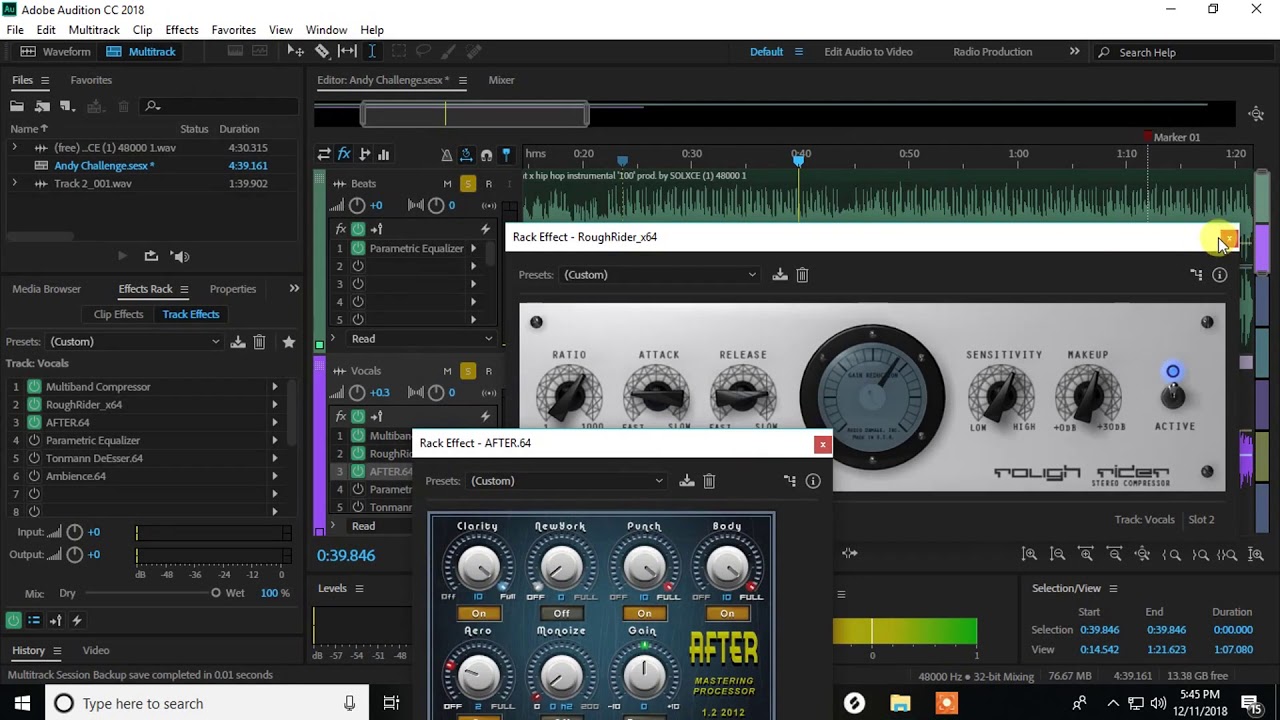Open the Favorites menu
The image size is (1280, 720).
click(233, 30)
